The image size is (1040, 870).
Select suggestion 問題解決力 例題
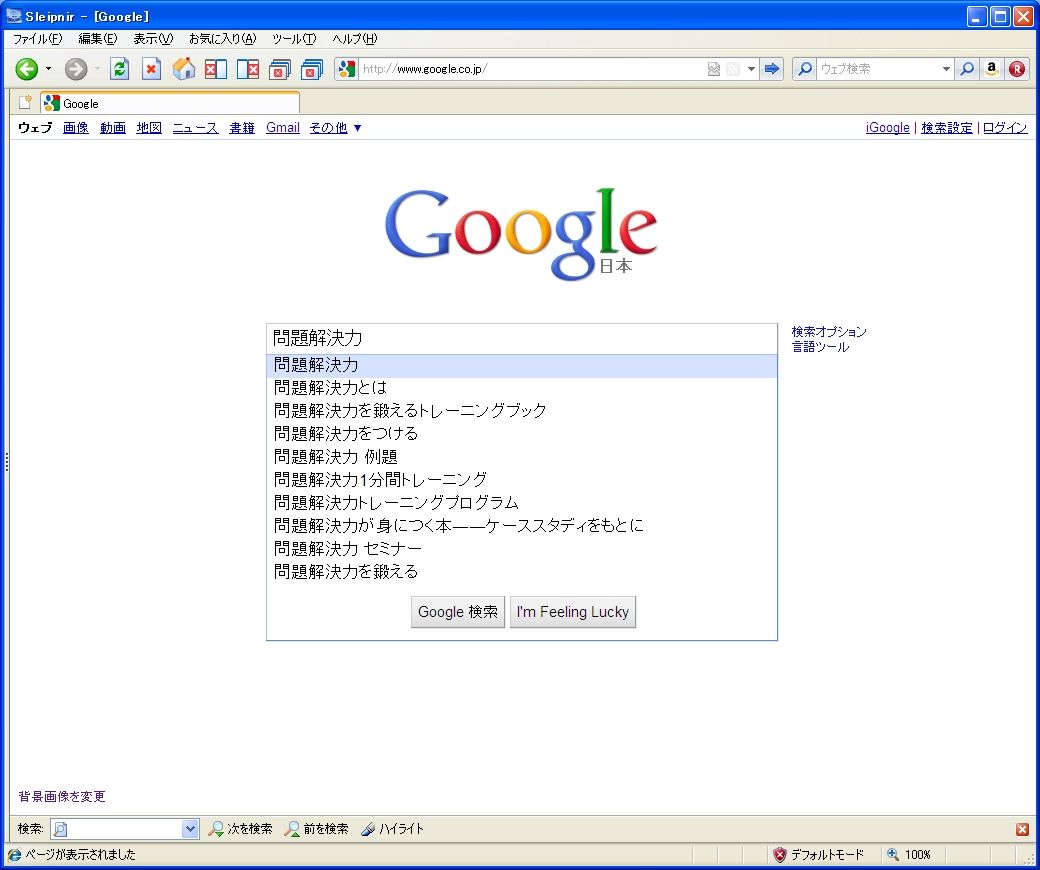point(521,456)
